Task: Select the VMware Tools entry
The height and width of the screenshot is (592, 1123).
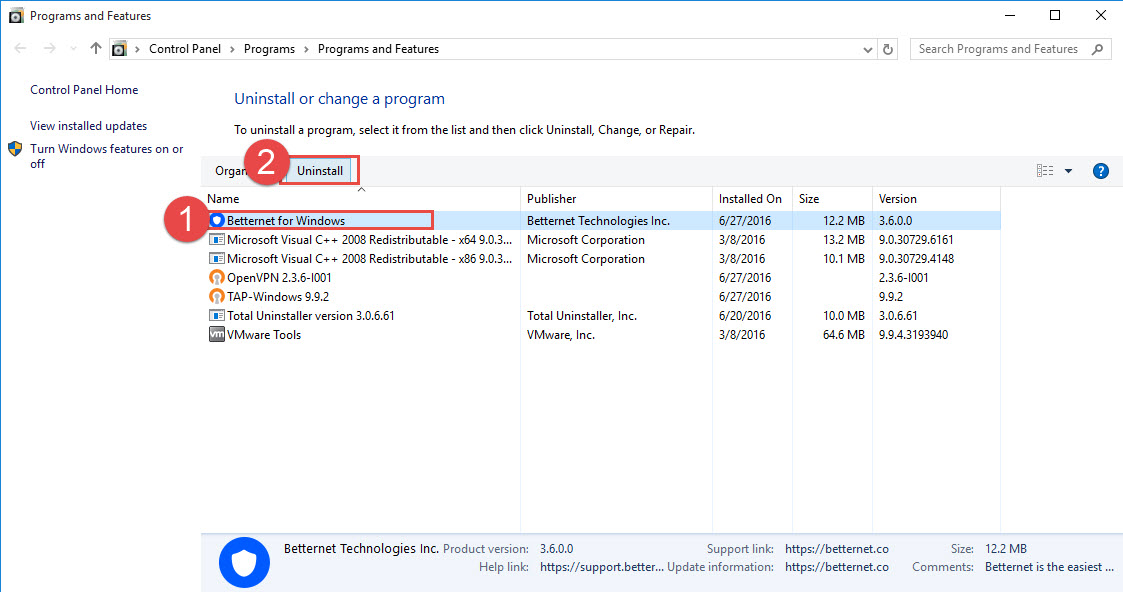Action: pyautogui.click(x=601, y=334)
